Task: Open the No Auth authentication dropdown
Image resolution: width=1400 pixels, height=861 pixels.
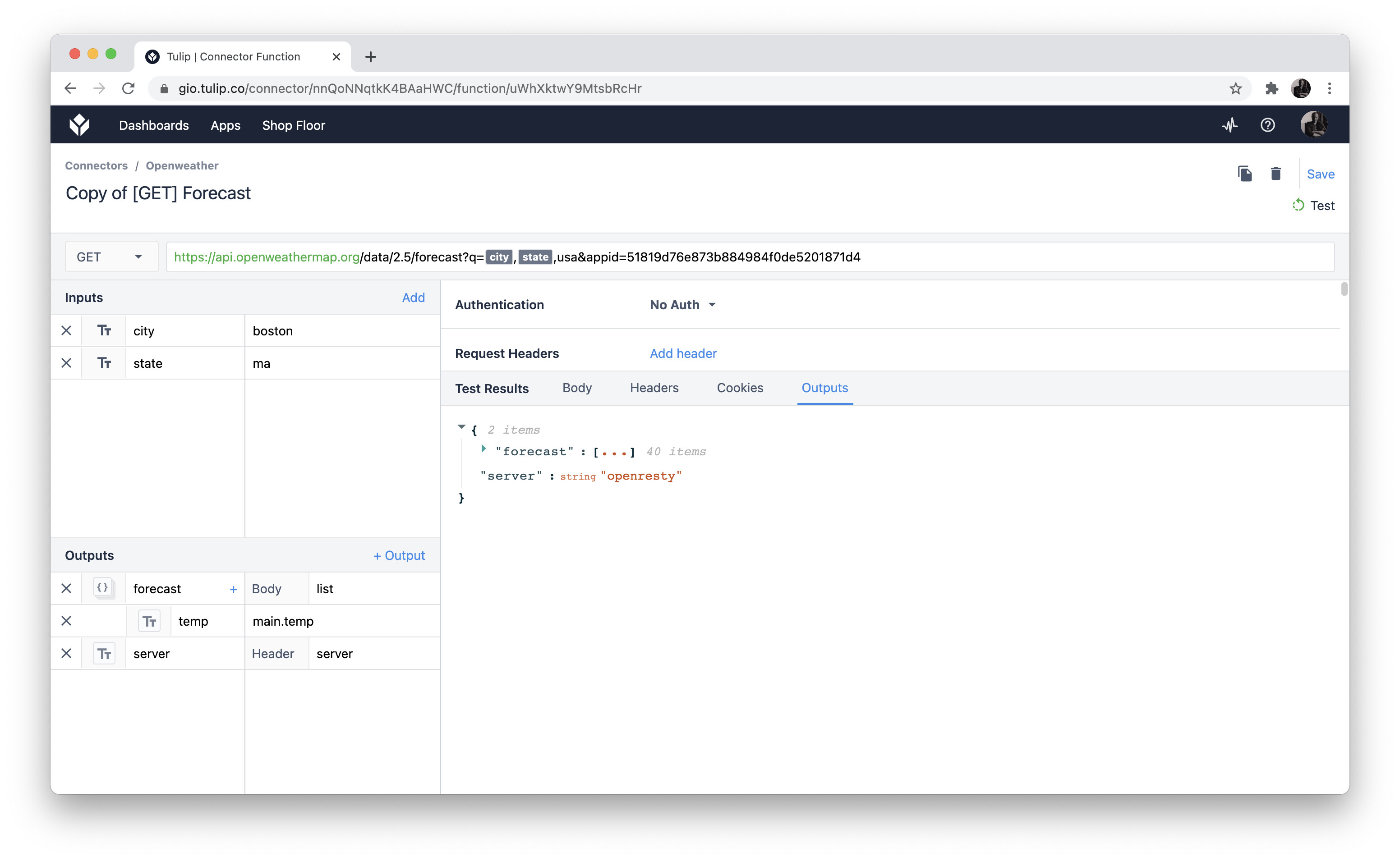Action: [682, 305]
